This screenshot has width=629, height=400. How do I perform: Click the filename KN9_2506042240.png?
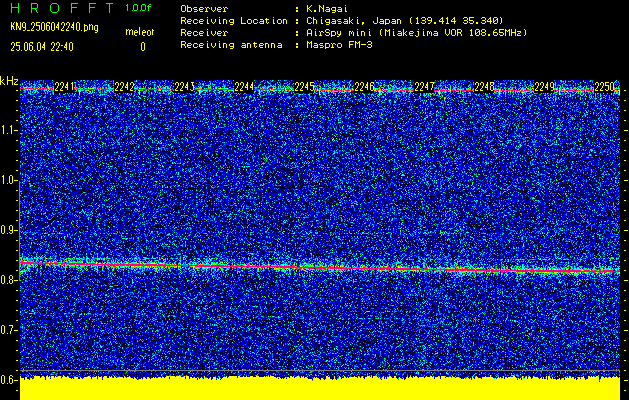point(54,27)
